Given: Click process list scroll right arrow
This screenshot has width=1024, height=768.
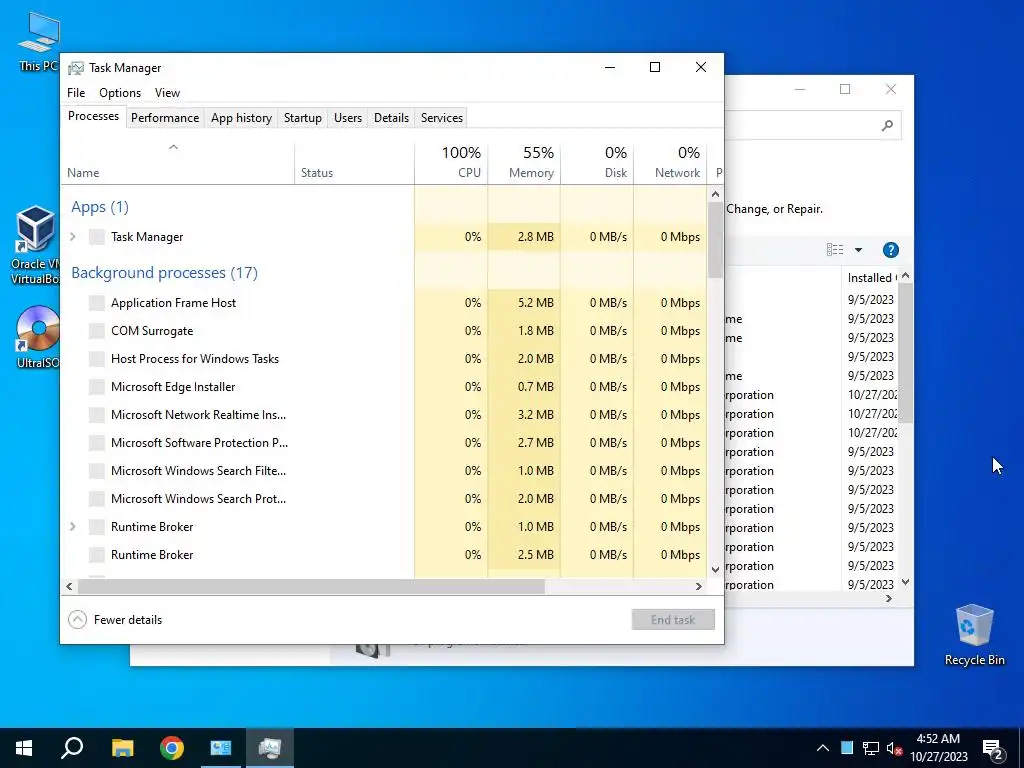Looking at the screenshot, I should pos(699,586).
